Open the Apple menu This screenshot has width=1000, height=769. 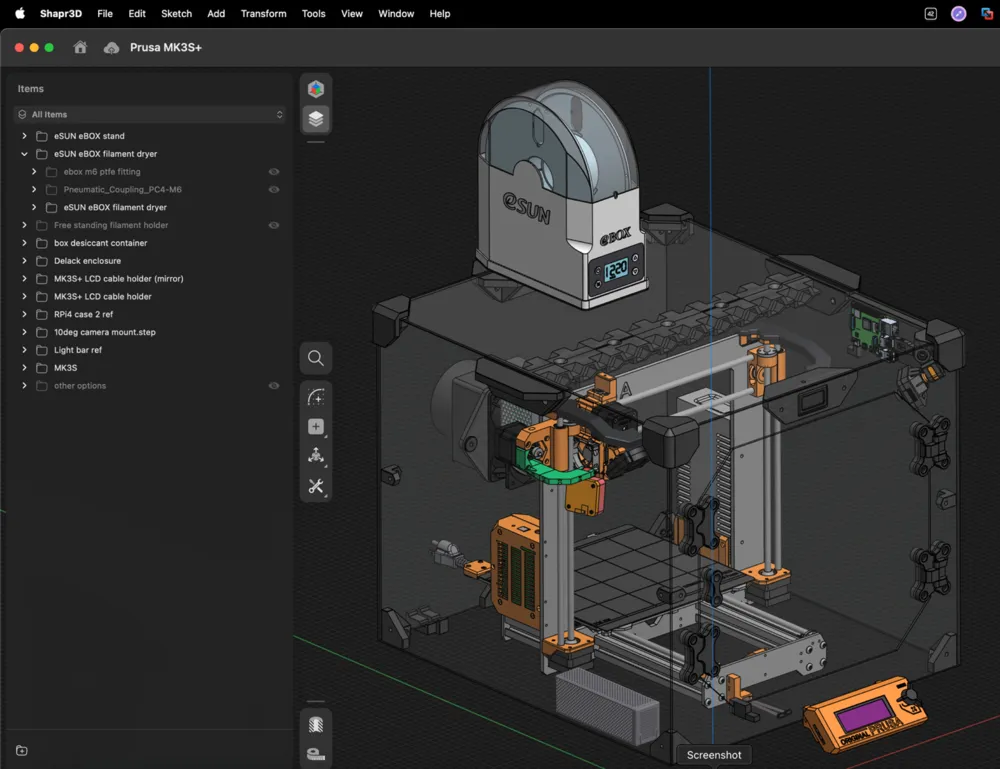click(x=20, y=13)
